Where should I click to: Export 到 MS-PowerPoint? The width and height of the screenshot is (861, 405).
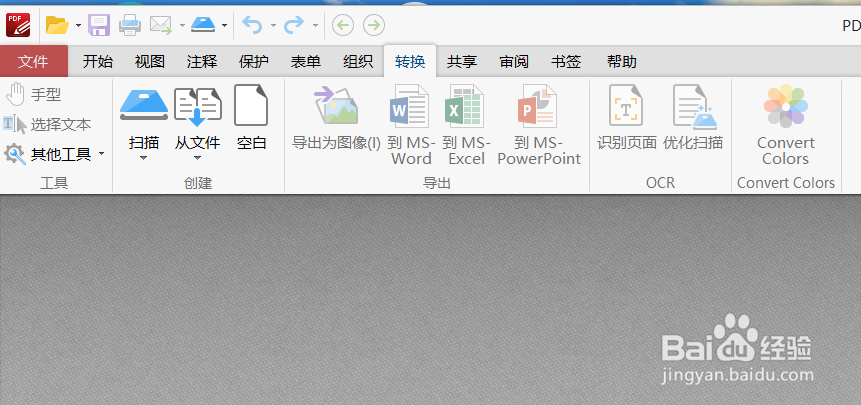539,125
